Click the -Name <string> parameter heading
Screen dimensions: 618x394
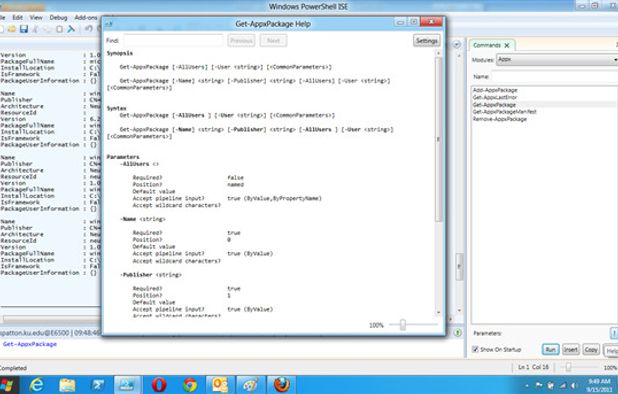click(143, 219)
